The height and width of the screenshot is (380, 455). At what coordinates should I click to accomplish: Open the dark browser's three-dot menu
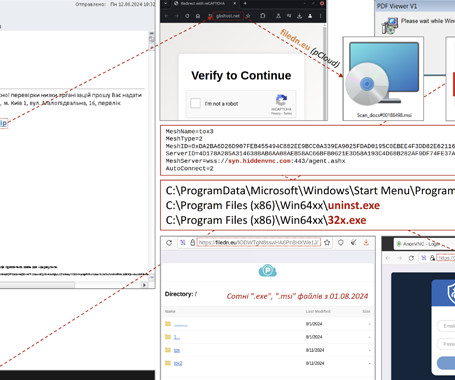320,16
